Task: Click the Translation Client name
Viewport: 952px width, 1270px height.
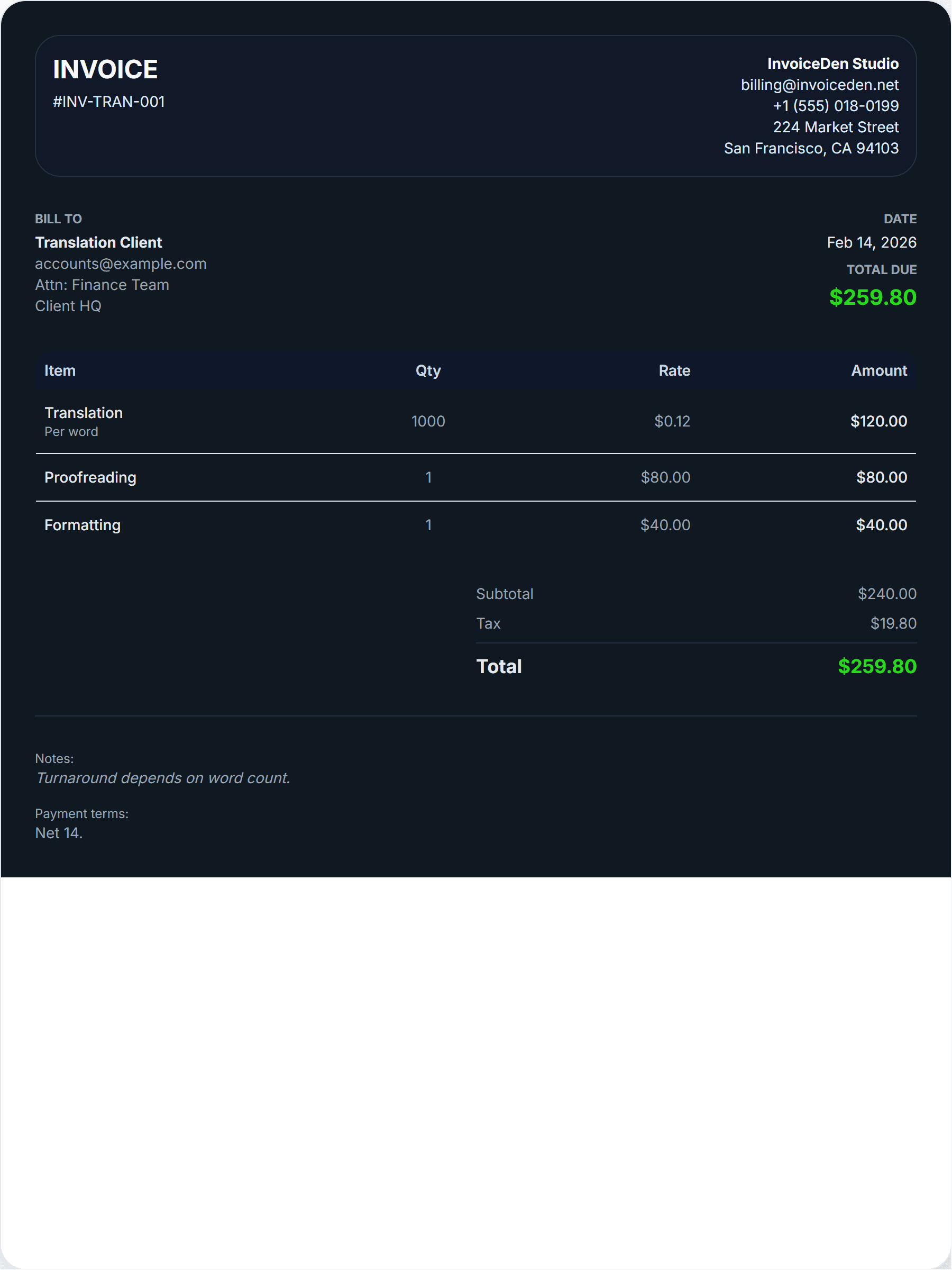Action: tap(98, 242)
